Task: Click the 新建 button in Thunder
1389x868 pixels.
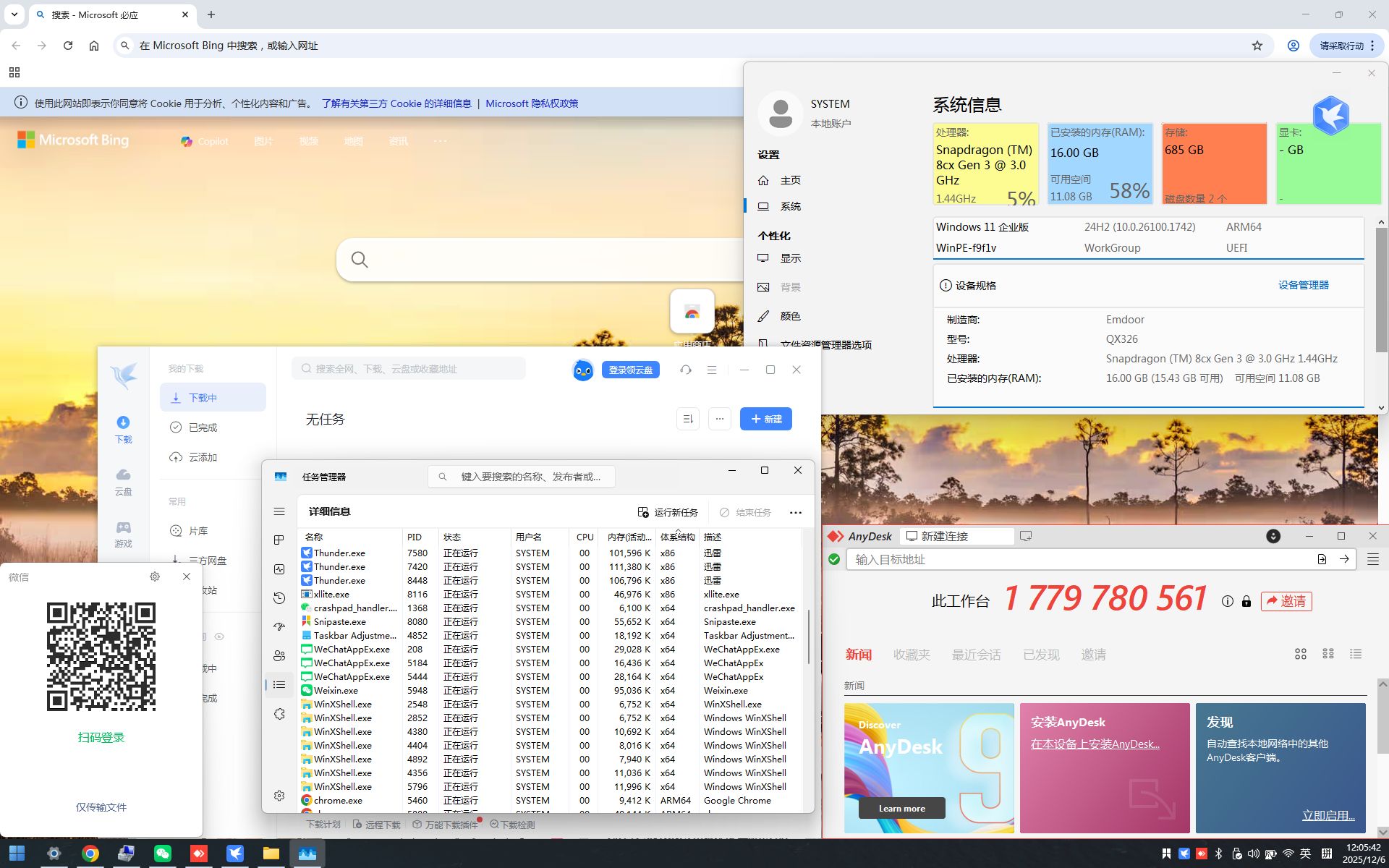Action: 765,419
